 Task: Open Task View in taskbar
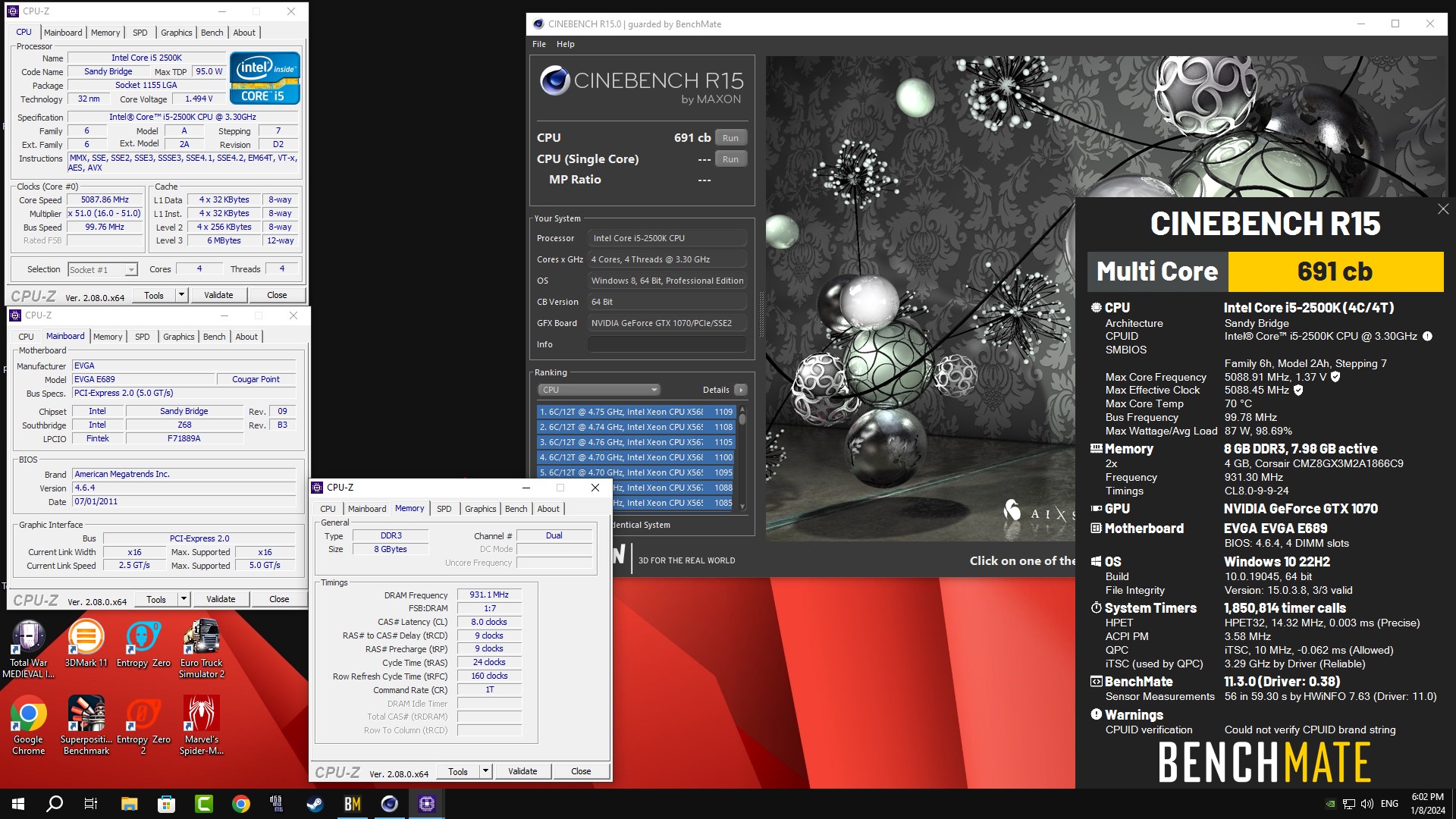[x=91, y=804]
